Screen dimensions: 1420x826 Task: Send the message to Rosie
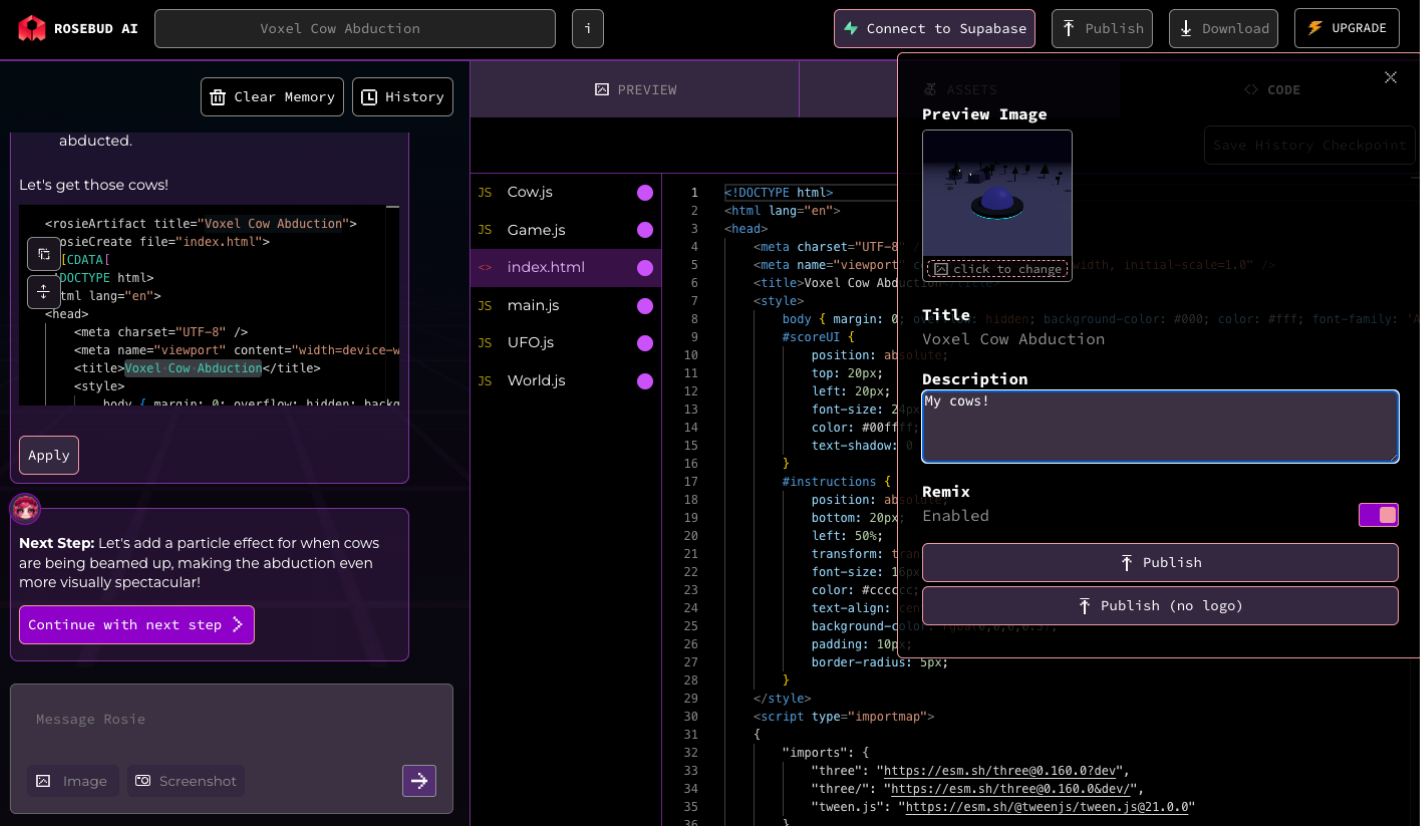point(419,781)
